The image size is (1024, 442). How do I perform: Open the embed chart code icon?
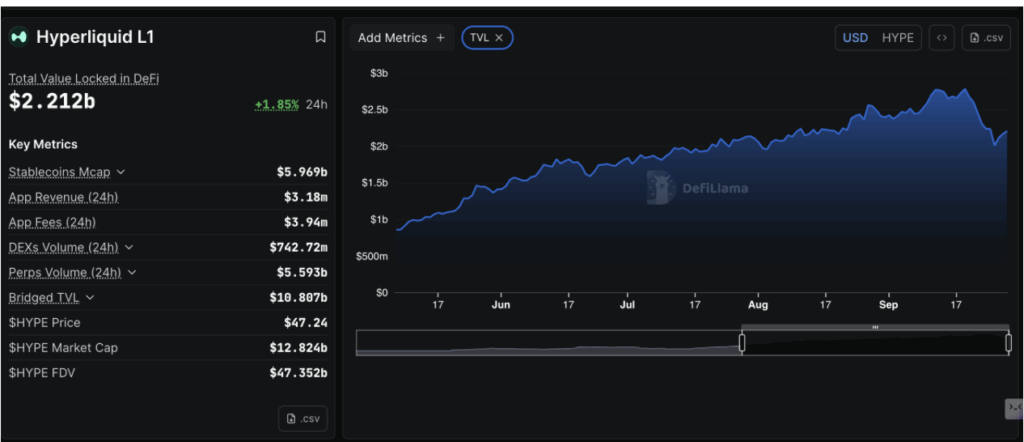pos(941,38)
